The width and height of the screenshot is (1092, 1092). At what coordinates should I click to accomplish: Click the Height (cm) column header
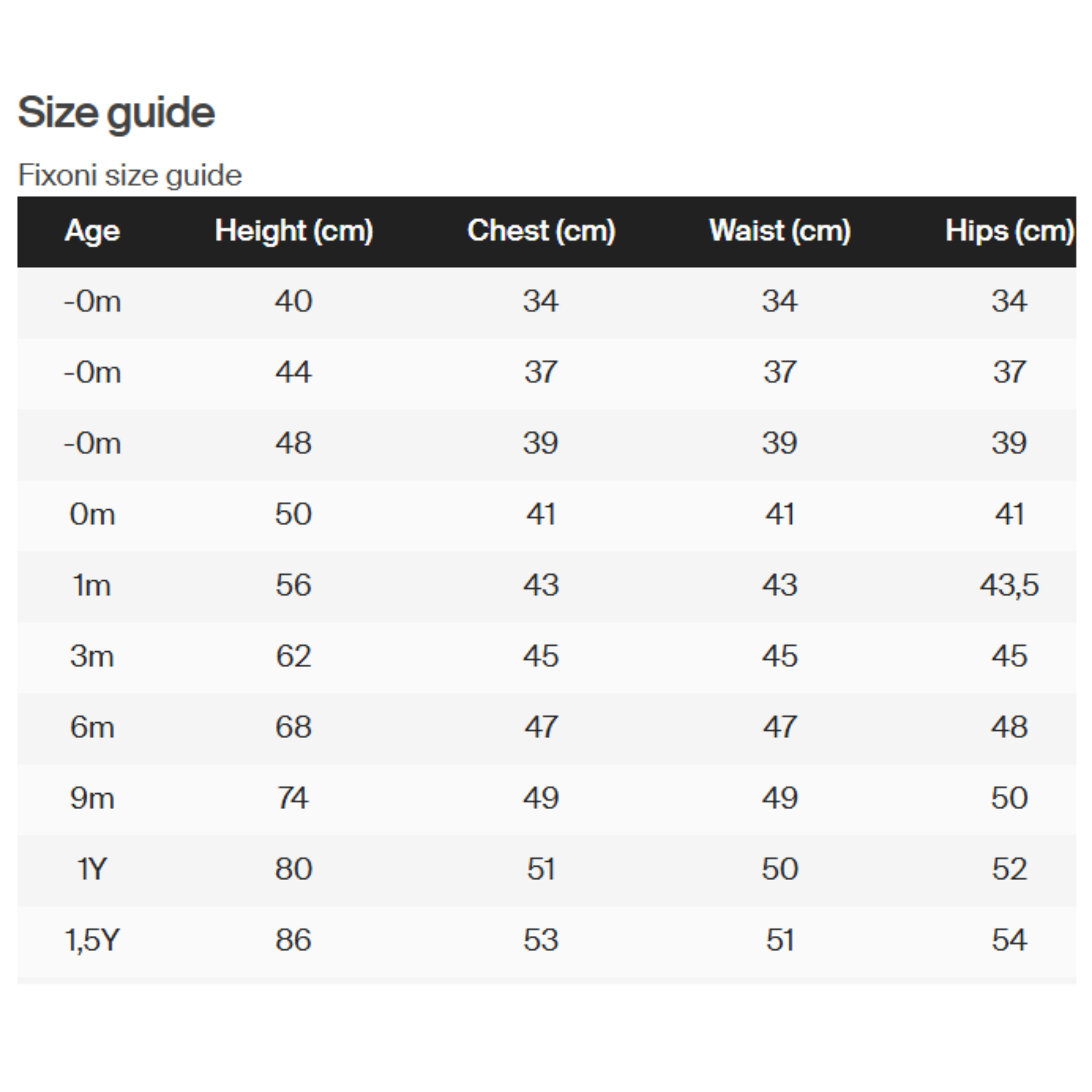pyautogui.click(x=294, y=230)
